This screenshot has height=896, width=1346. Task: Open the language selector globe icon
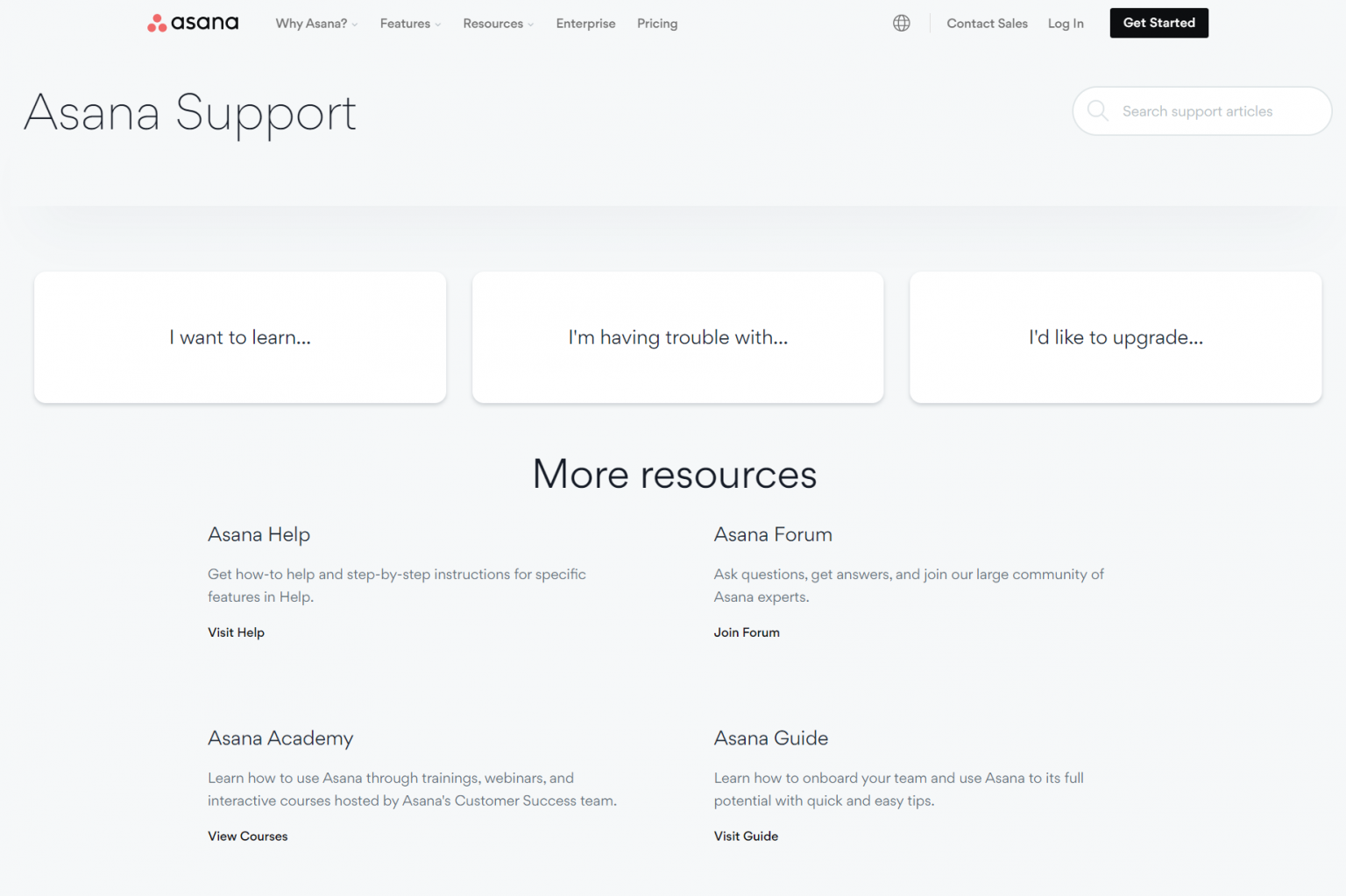[902, 23]
